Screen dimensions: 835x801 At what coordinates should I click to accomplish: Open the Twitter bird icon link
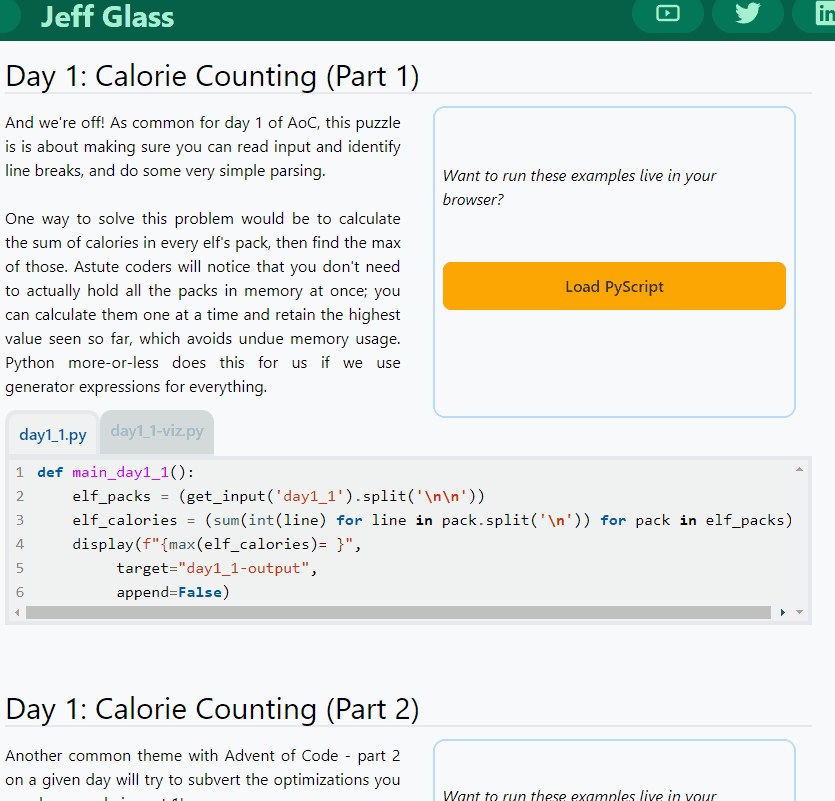[x=747, y=13]
